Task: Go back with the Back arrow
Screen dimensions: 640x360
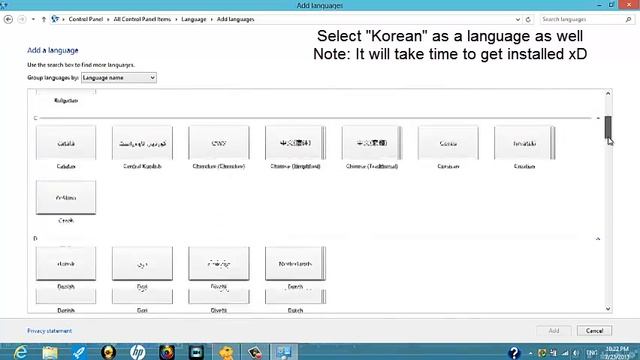Action: point(8,19)
